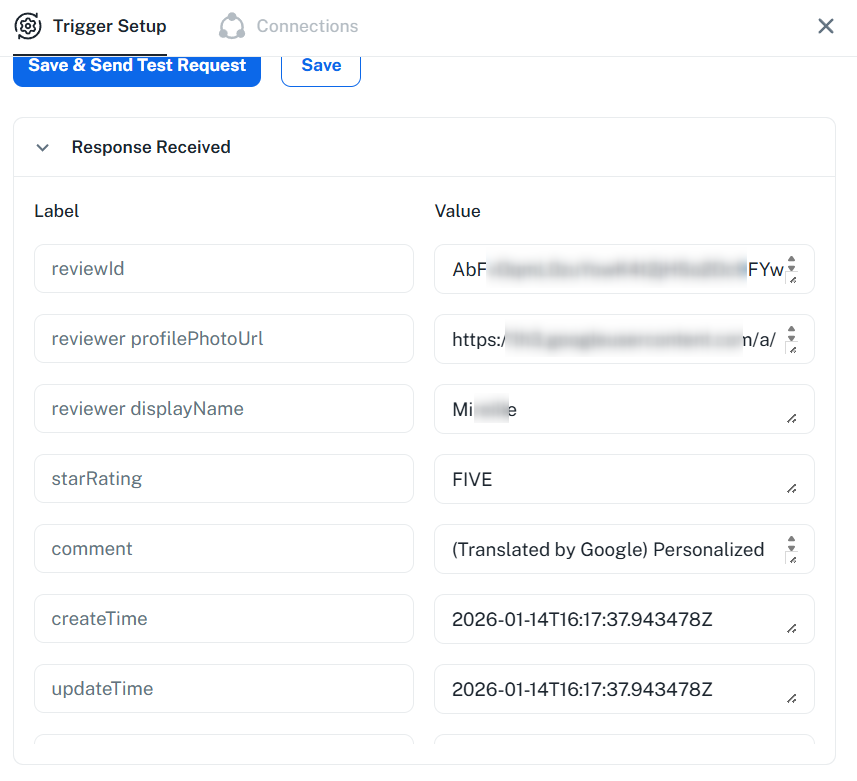Click the reviewId label field
Viewport: 857px width, 781px height.
click(x=223, y=269)
